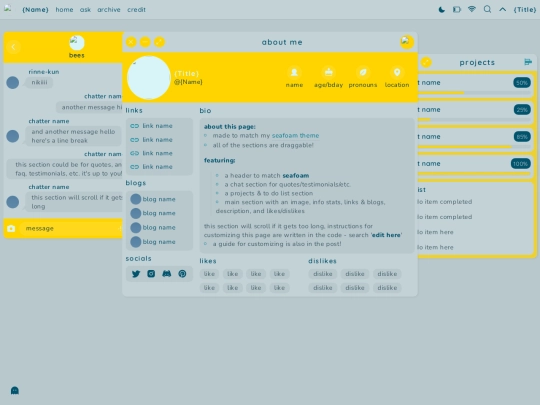Click the ghost icon at bottom left
Image resolution: width=540 pixels, height=405 pixels.
coord(14,390)
